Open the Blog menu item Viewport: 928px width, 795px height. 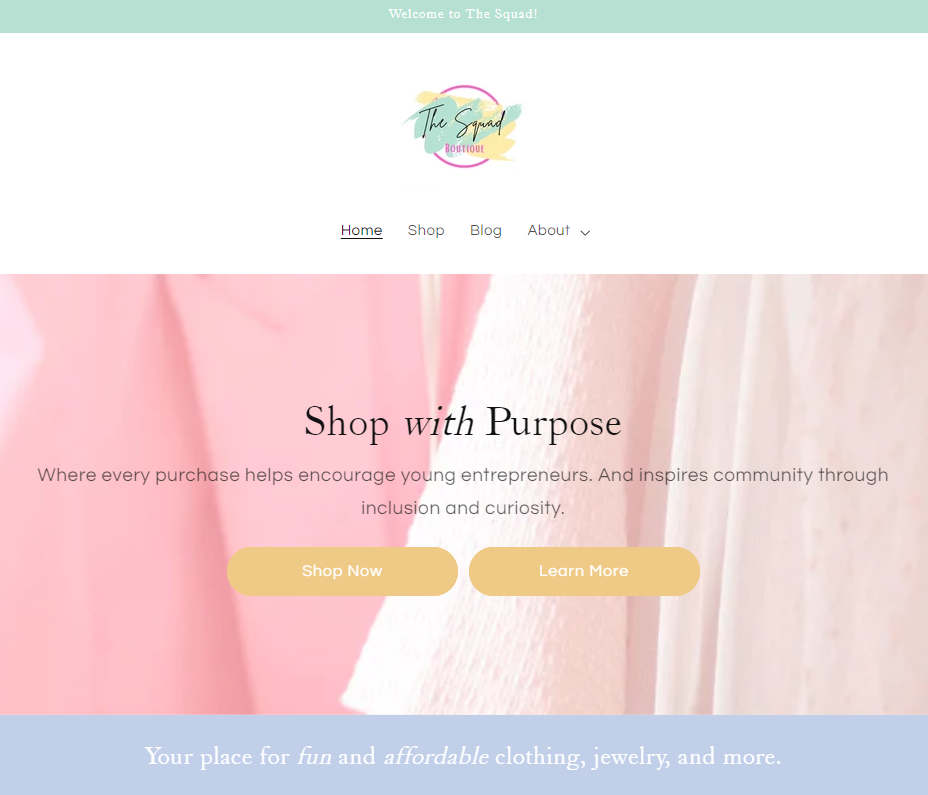pos(486,230)
